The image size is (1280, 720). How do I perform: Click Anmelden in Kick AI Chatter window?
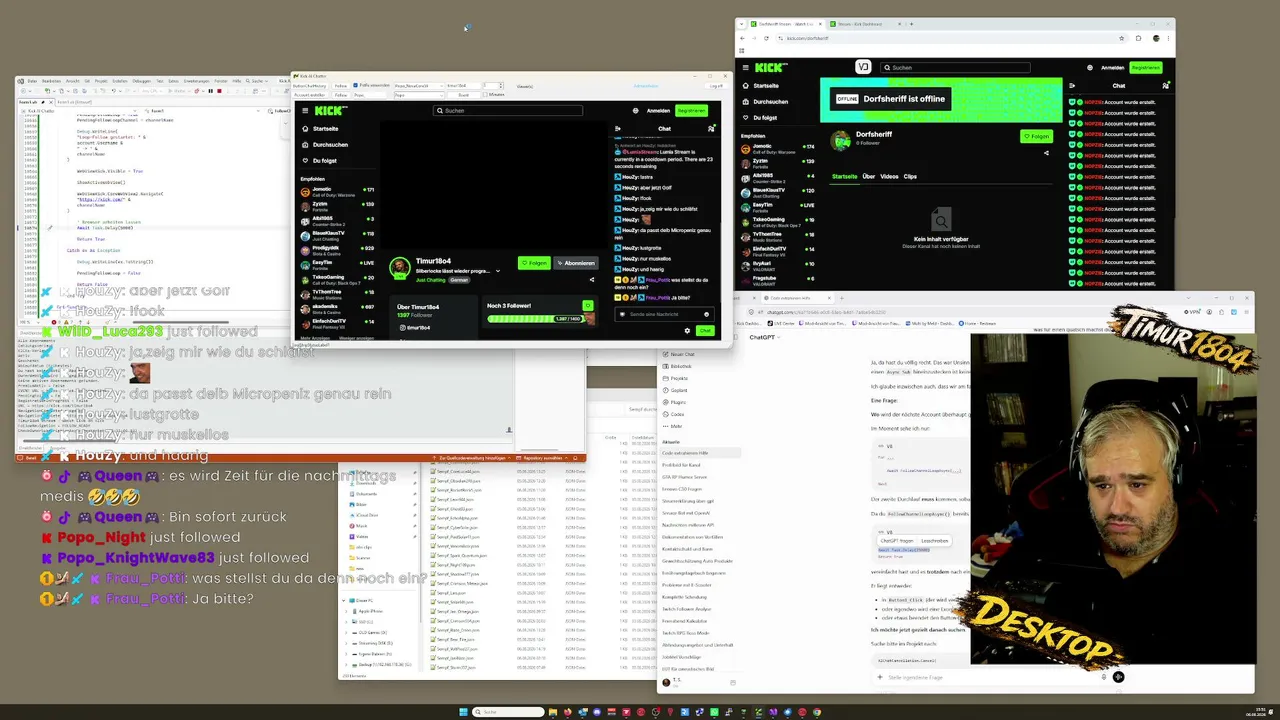click(x=658, y=111)
